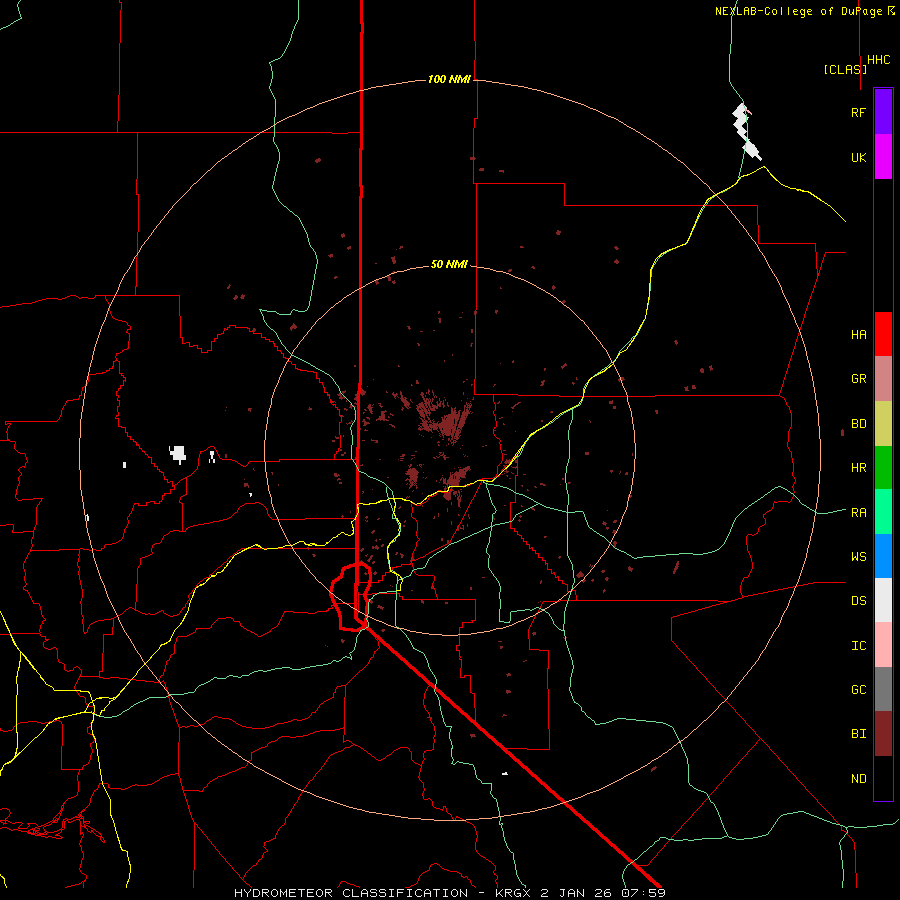Select the WS blue legend swatch
This screenshot has width=900, height=900.
tap(883, 556)
